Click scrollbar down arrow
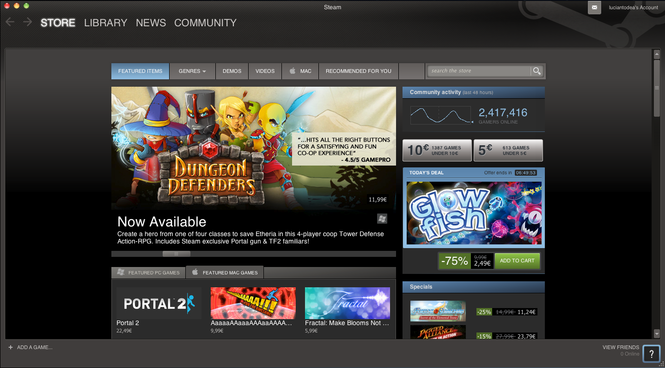This screenshot has width=665, height=368. point(657,333)
